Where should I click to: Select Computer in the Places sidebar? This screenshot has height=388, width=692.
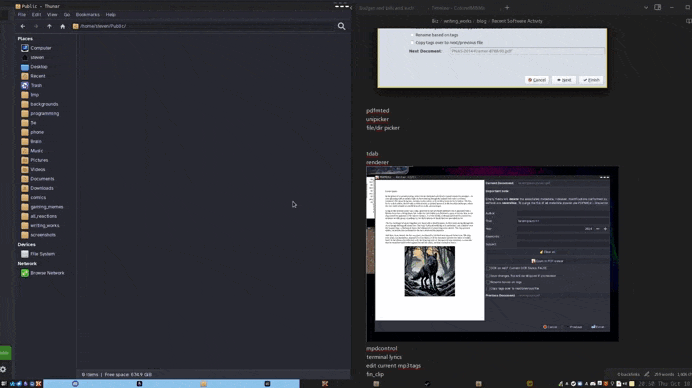pyautogui.click(x=36, y=48)
